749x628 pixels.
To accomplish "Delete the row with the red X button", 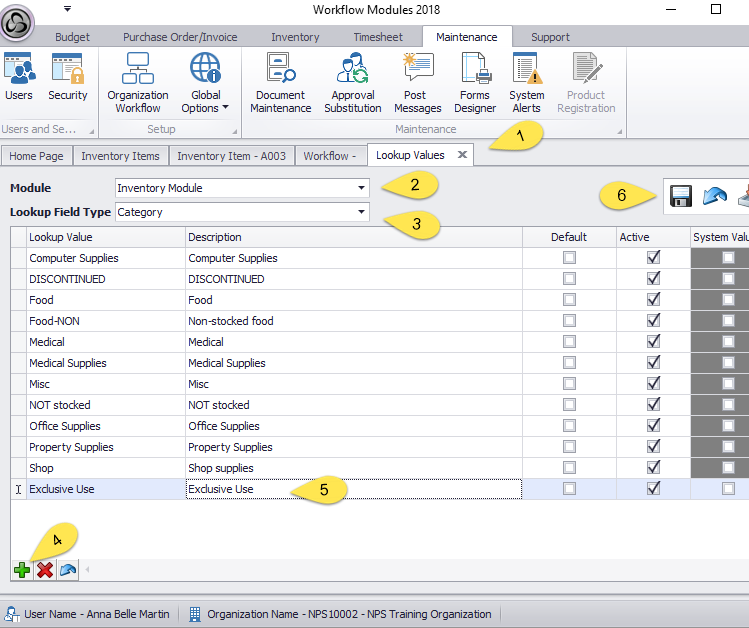I will pyautogui.click(x=45, y=569).
